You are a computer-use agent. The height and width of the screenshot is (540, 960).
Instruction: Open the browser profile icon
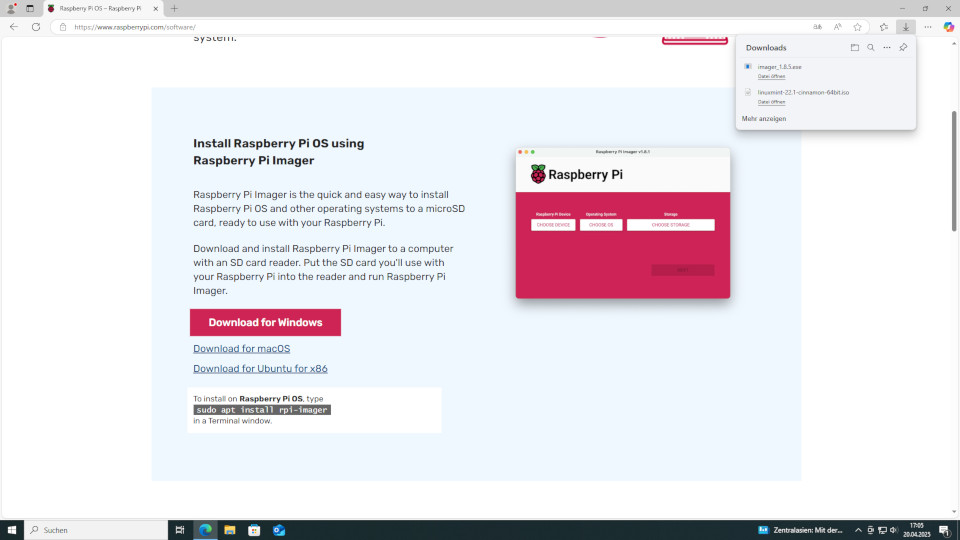pyautogui.click(x=11, y=9)
